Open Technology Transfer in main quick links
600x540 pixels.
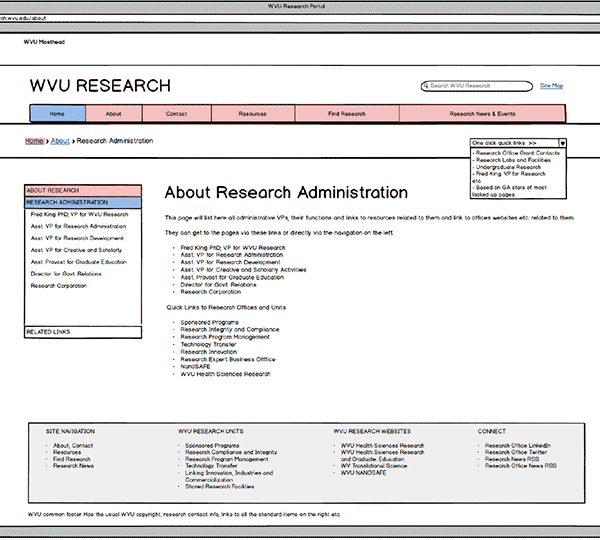coord(209,345)
